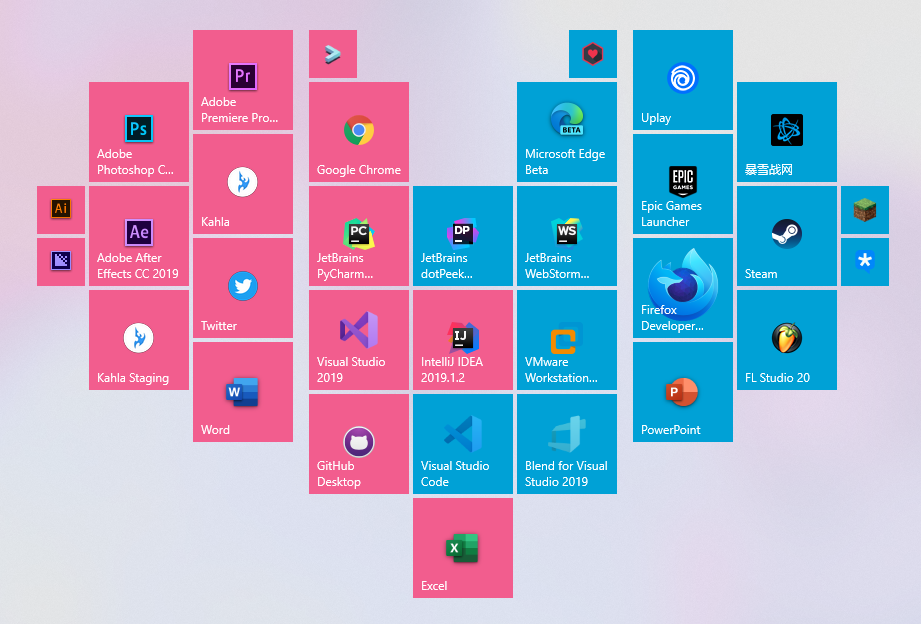Open JetBrains PyCharm tile

(358, 236)
